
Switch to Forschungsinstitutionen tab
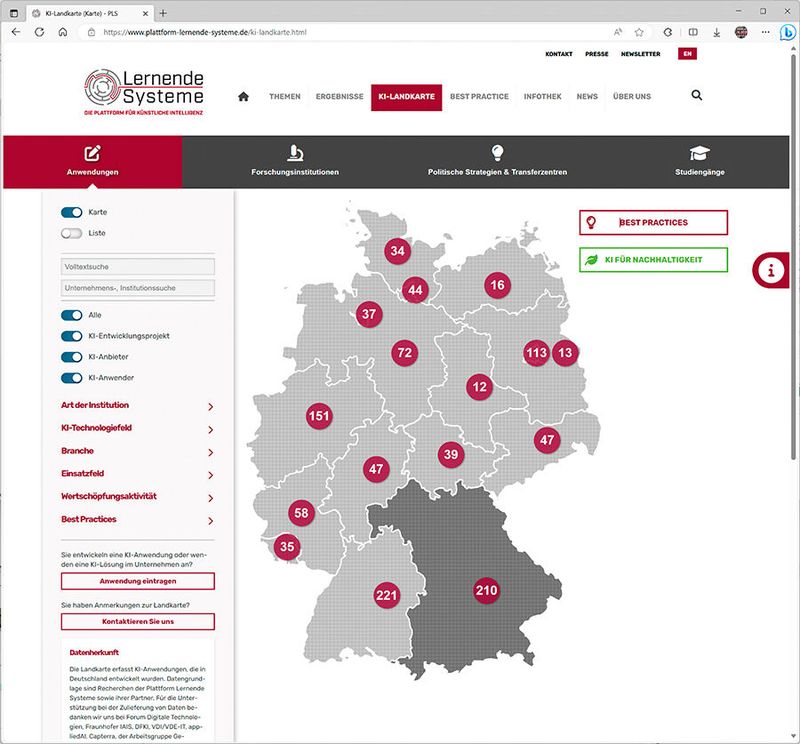(295, 162)
